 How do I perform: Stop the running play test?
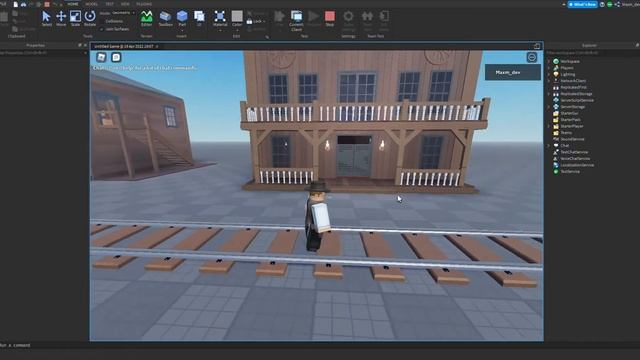[x=330, y=18]
